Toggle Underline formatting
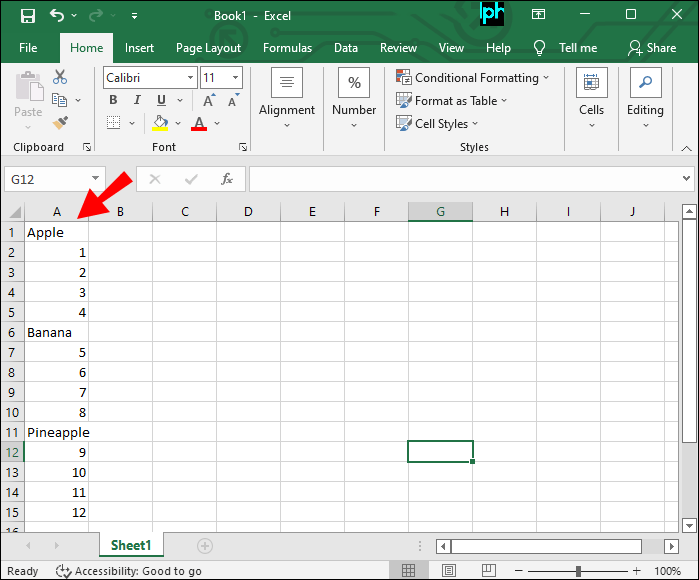This screenshot has width=699, height=580. click(160, 100)
